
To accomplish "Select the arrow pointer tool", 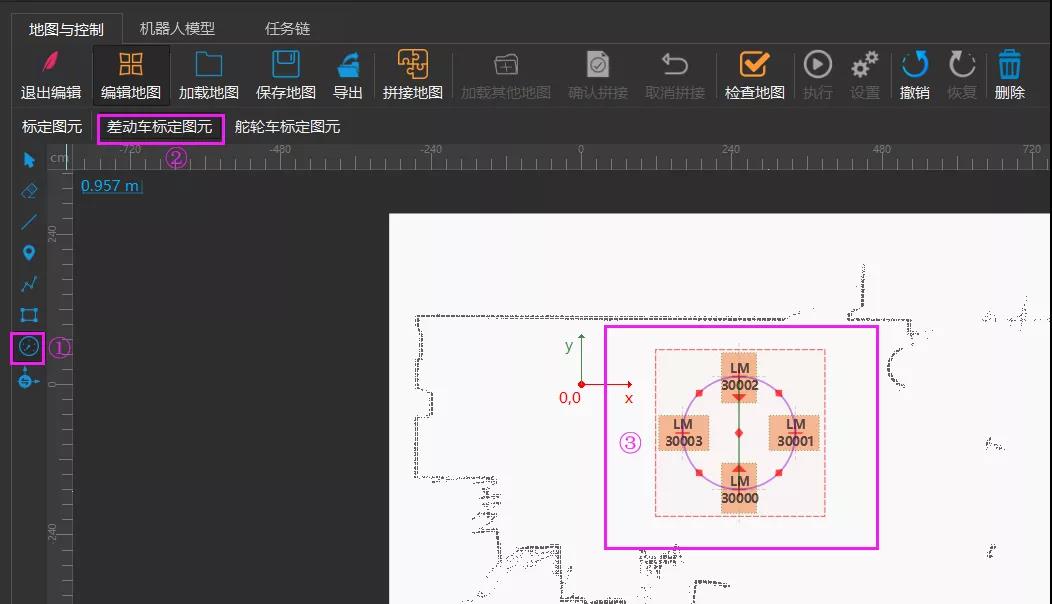I will click(28, 160).
